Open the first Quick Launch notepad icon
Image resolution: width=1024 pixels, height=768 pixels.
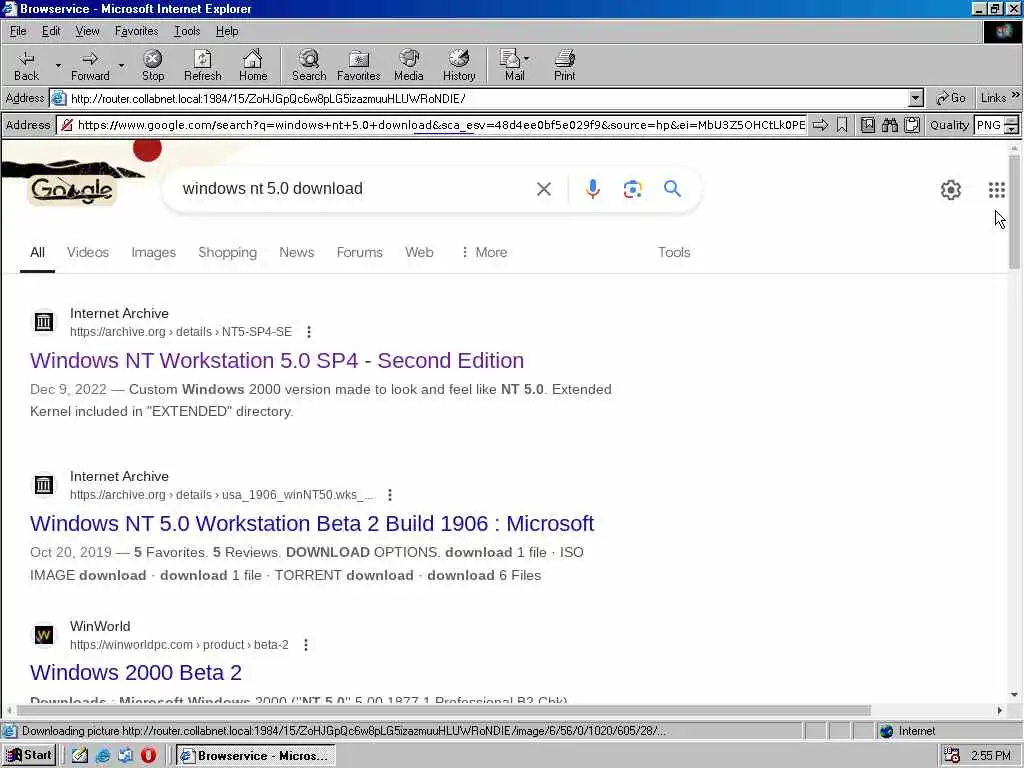[x=80, y=756]
